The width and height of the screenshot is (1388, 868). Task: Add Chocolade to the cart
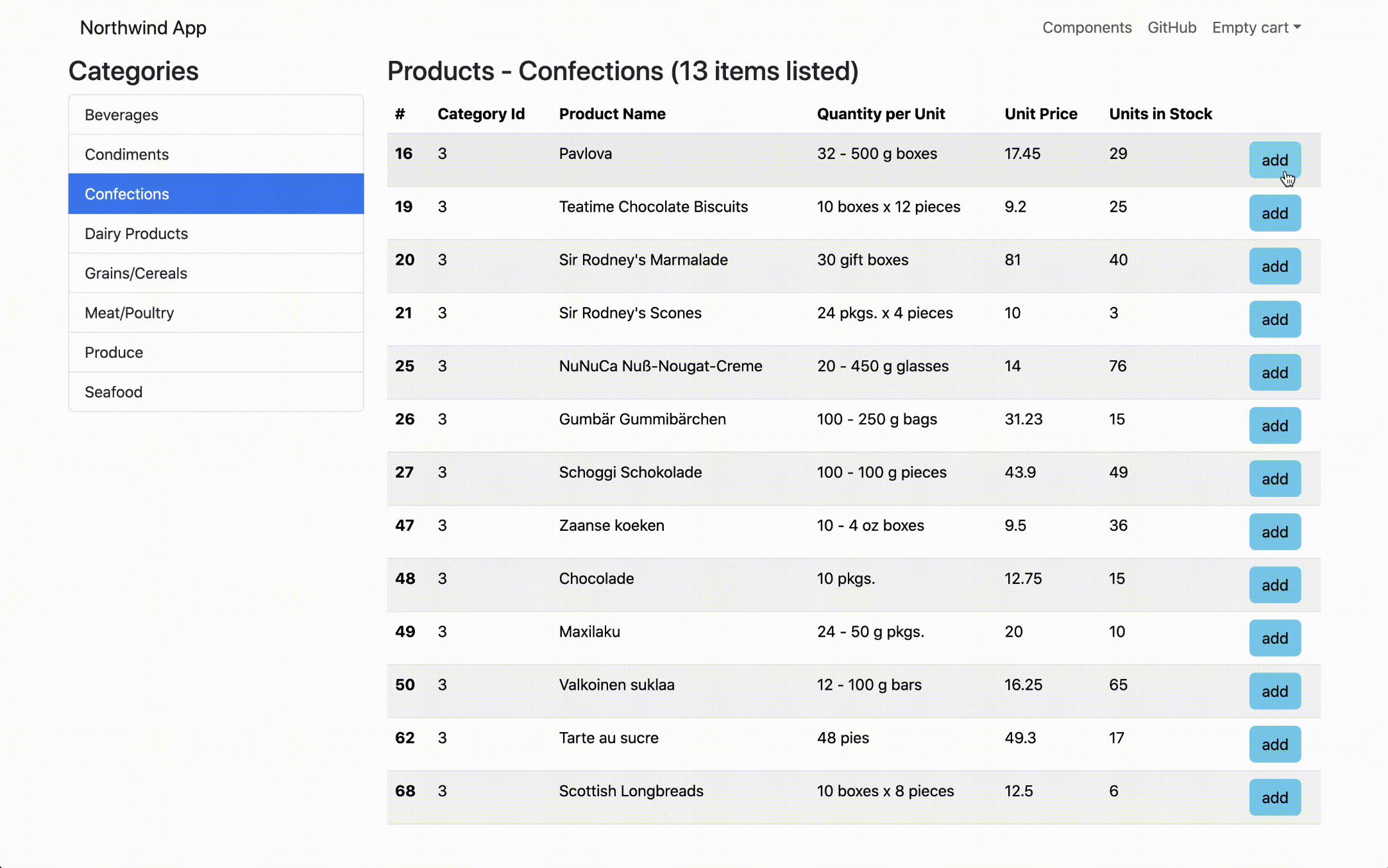coord(1274,585)
